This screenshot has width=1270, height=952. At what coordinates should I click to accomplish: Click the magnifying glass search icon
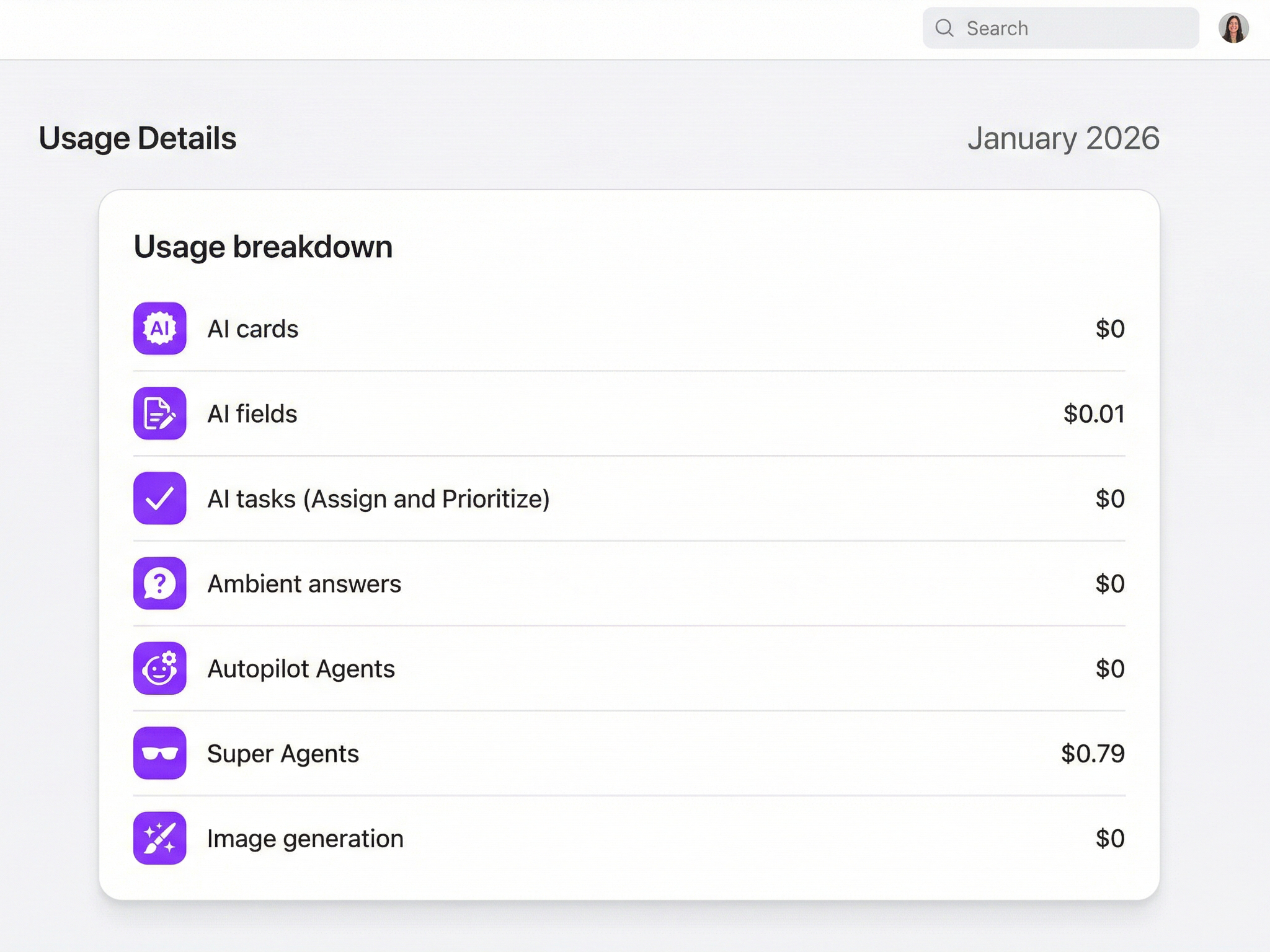pos(944,28)
